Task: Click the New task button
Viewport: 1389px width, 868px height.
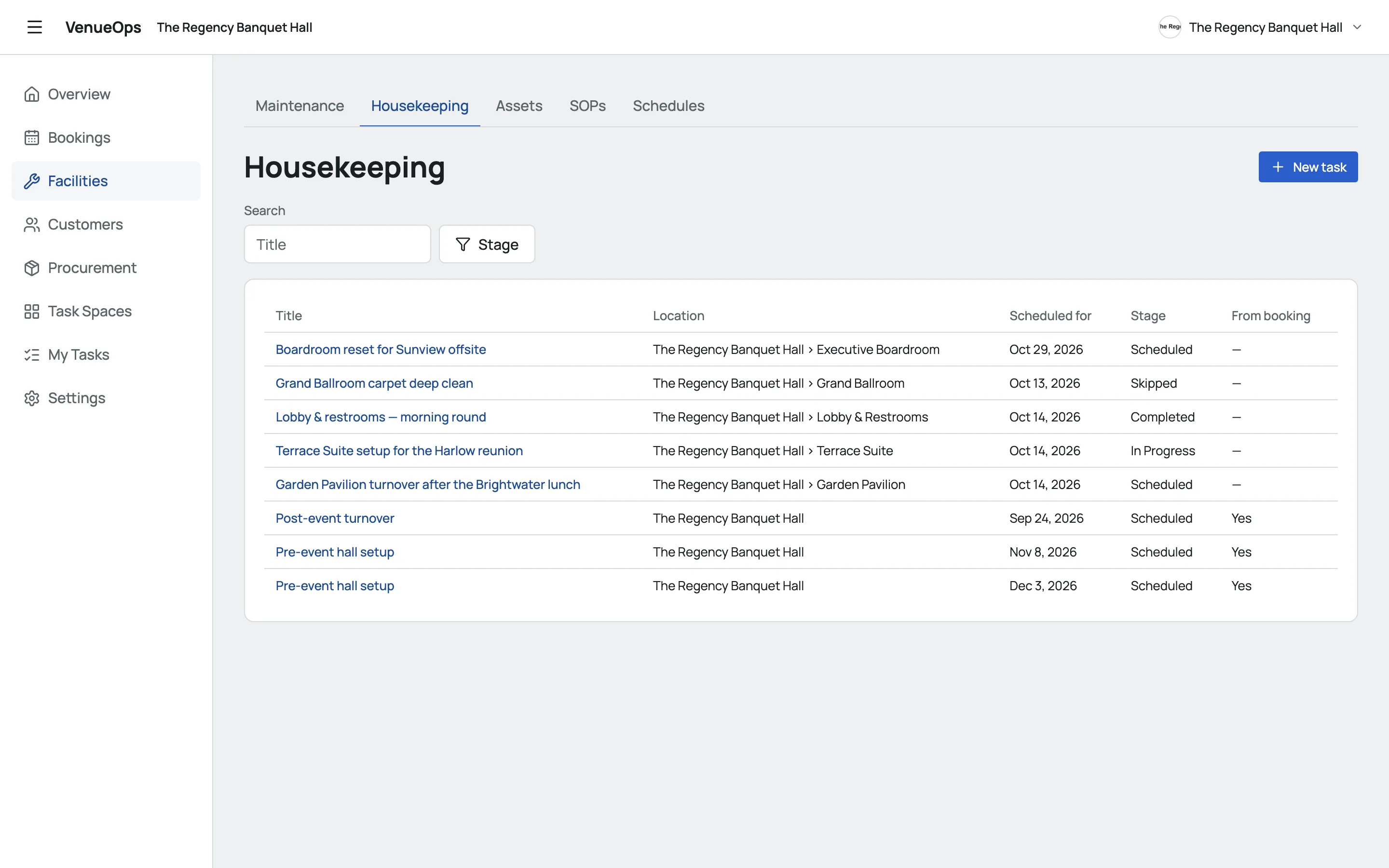Action: click(x=1308, y=167)
